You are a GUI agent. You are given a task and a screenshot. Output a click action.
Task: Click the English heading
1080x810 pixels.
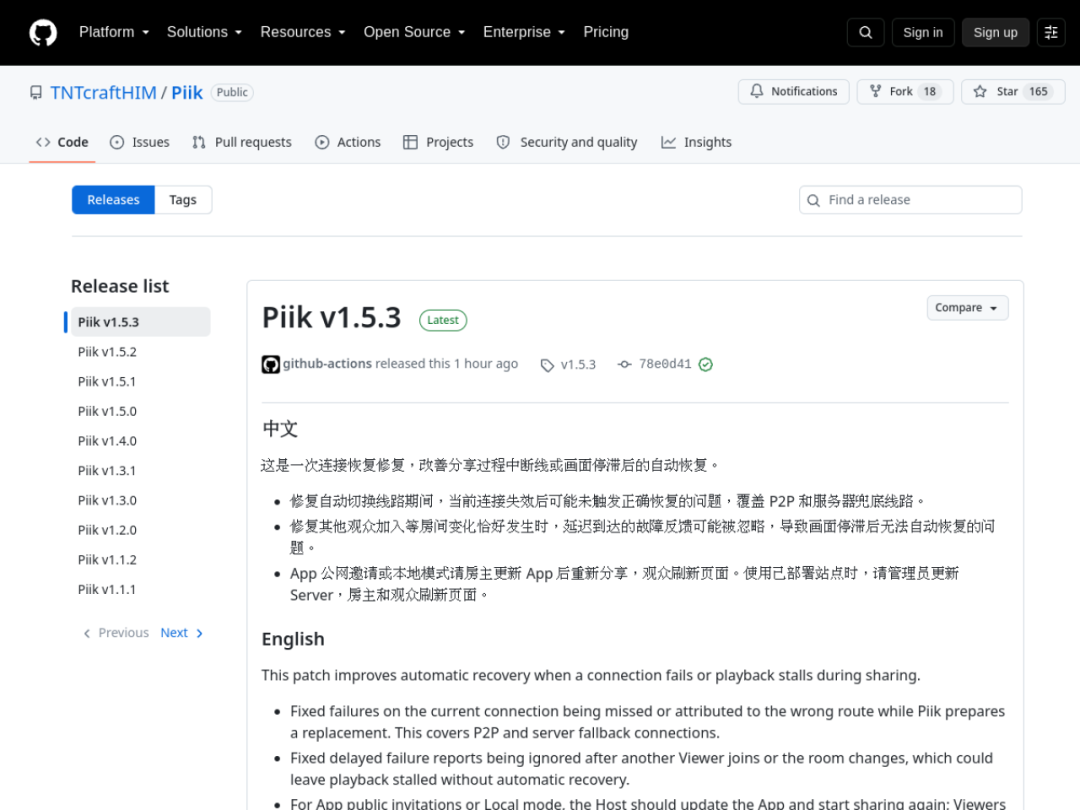(293, 639)
